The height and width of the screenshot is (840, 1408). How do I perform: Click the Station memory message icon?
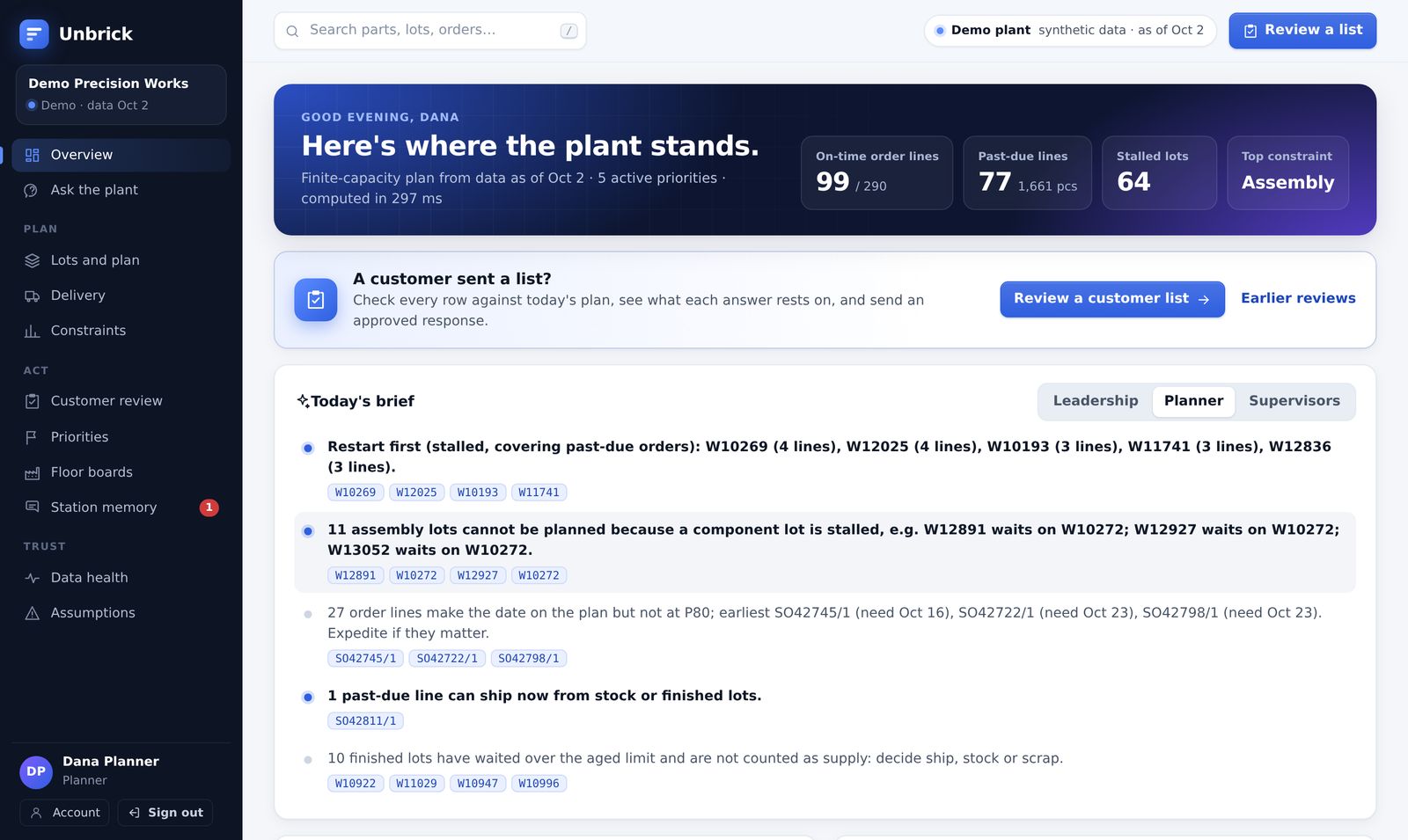[x=32, y=508]
